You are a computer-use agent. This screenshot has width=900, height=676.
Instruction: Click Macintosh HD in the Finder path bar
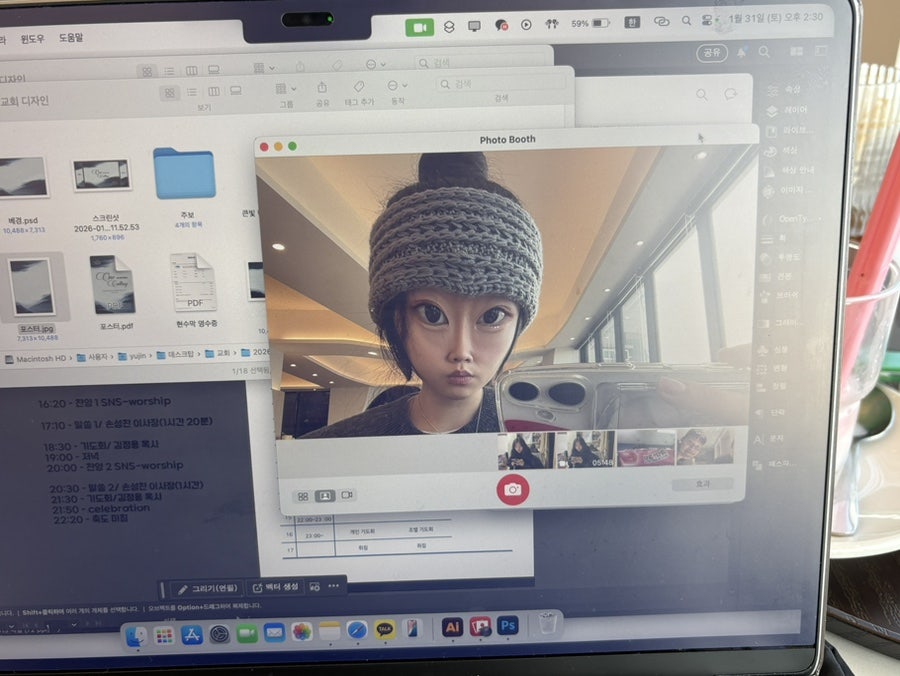click(36, 359)
